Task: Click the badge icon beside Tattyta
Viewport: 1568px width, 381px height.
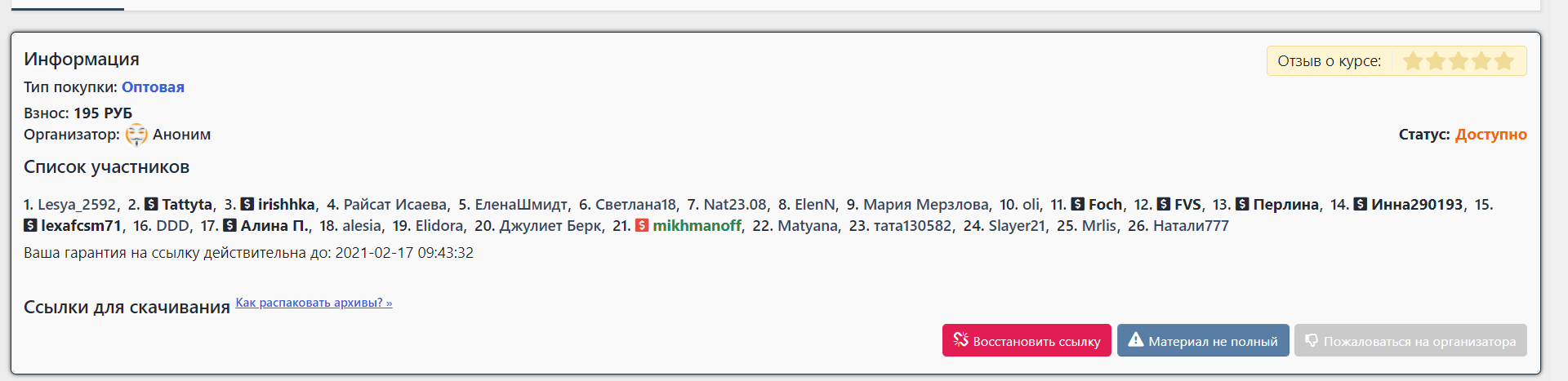Action: click(x=151, y=204)
